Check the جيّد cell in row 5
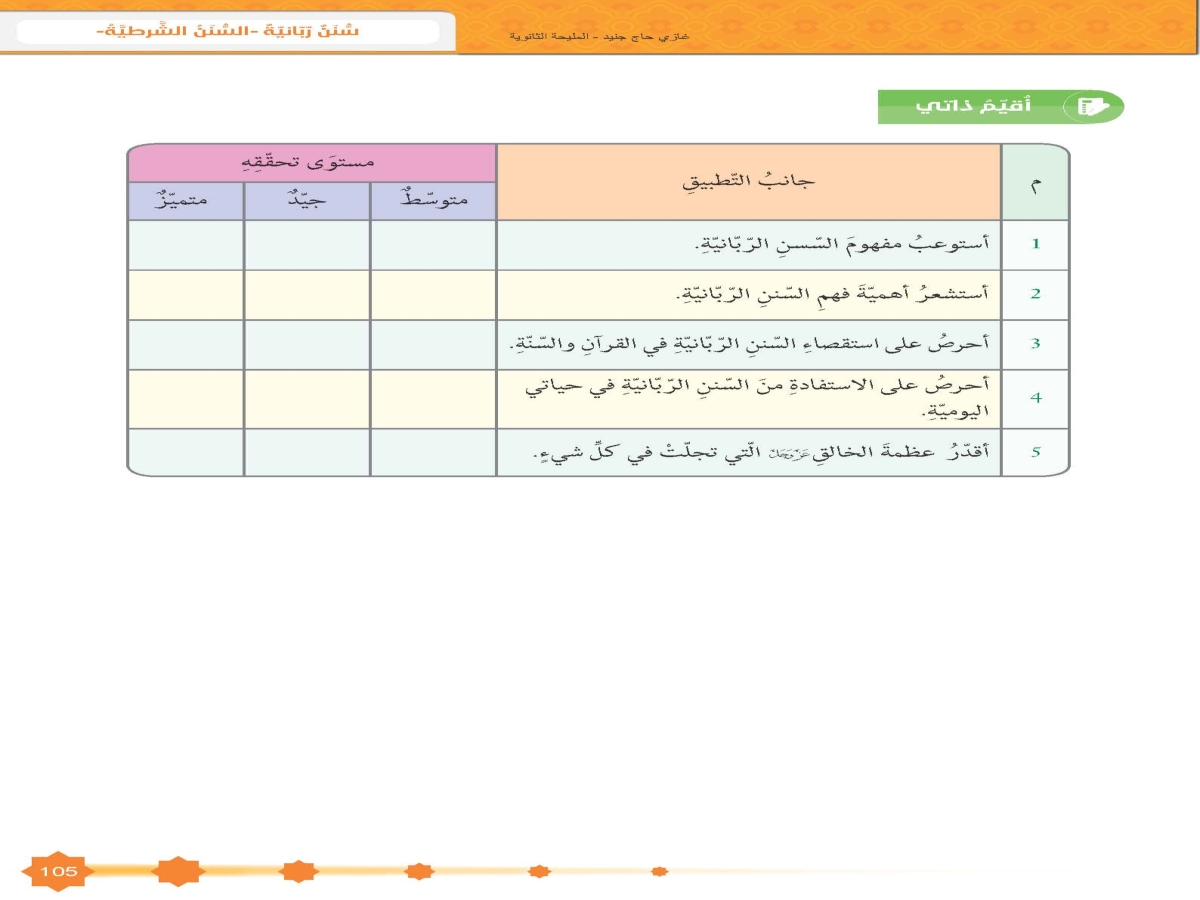This screenshot has width=1200, height=900. [307, 452]
